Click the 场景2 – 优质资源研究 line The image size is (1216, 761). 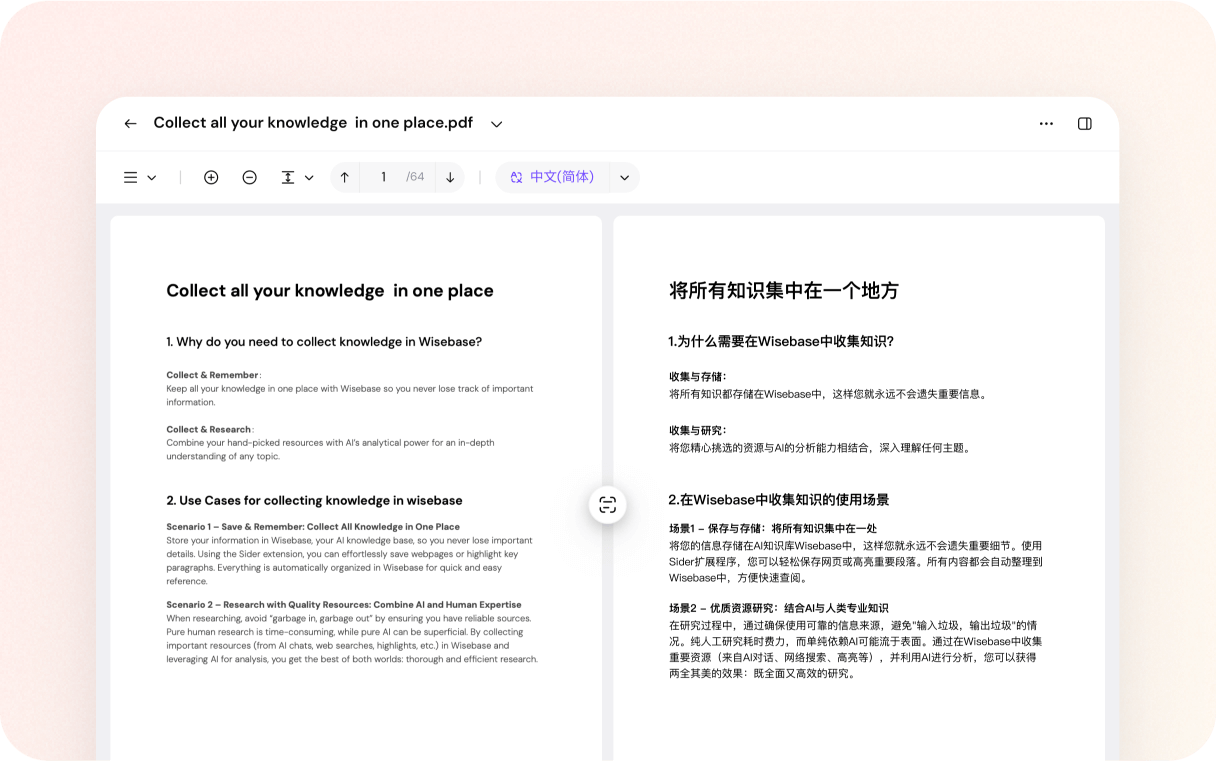(x=779, y=608)
